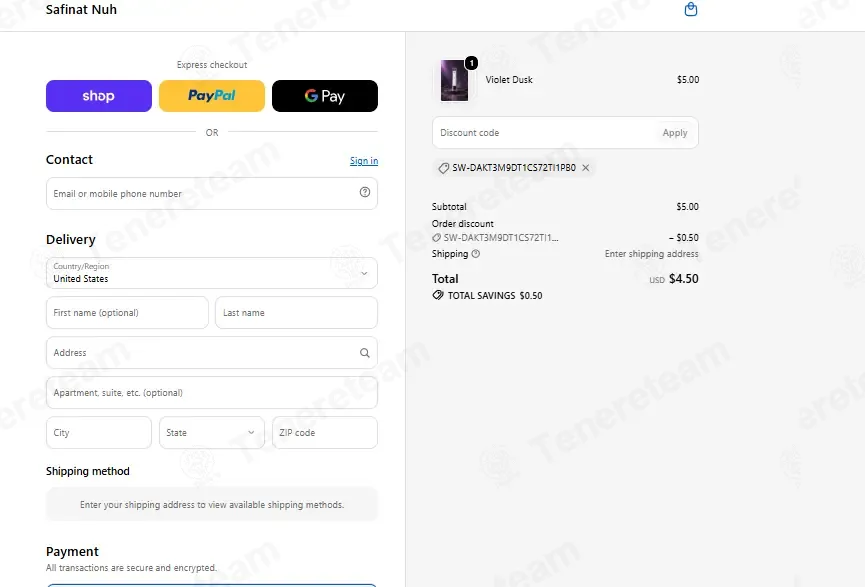Click into the Address field

pos(212,353)
